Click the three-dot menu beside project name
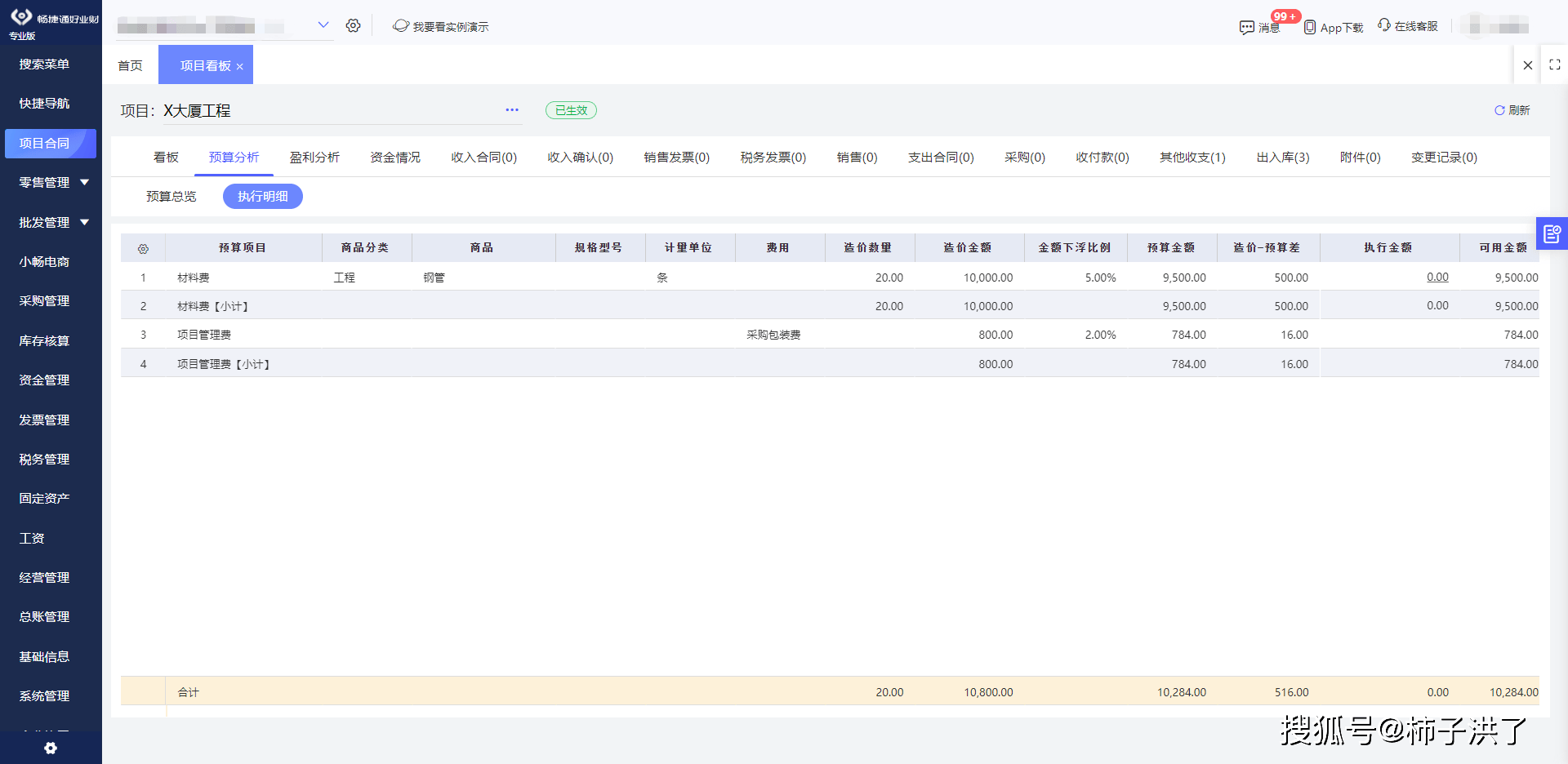This screenshot has width=1568, height=764. (512, 110)
